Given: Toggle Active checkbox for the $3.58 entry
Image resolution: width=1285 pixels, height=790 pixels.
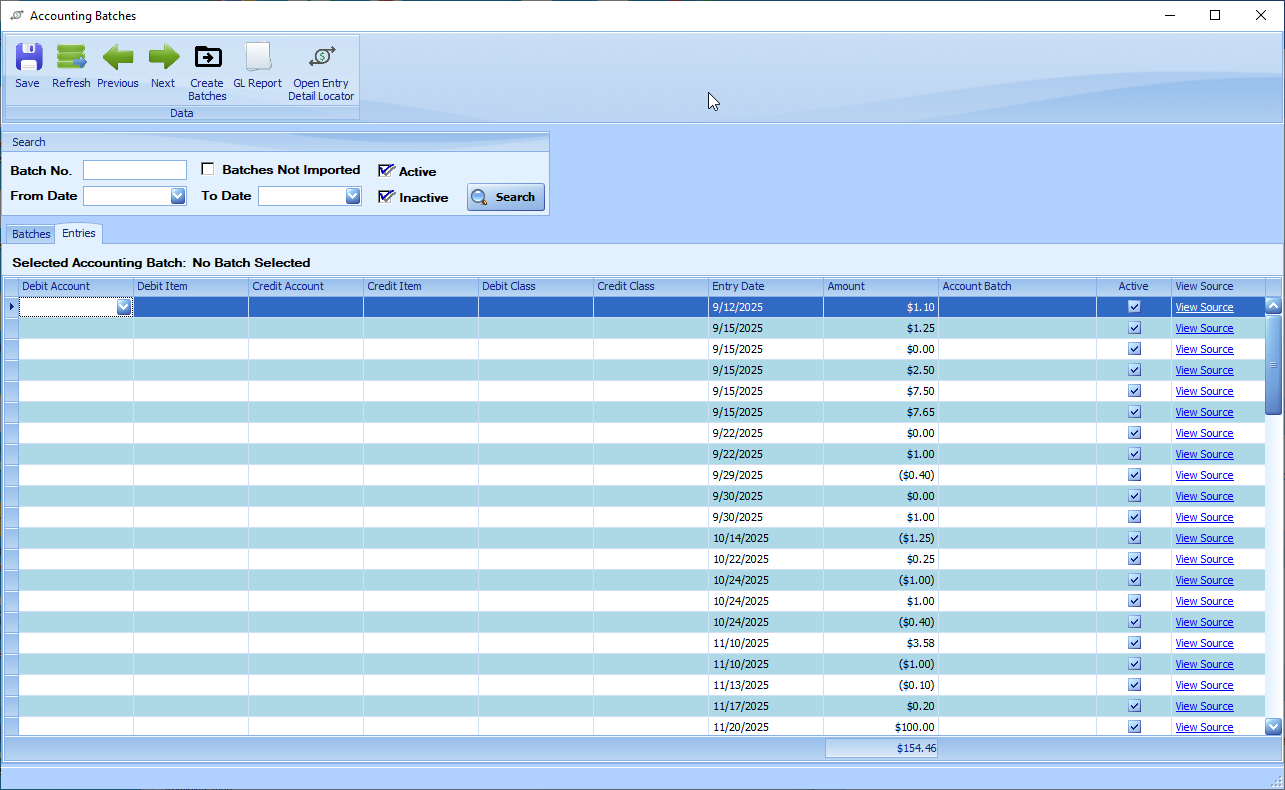Looking at the screenshot, I should click(x=1134, y=643).
